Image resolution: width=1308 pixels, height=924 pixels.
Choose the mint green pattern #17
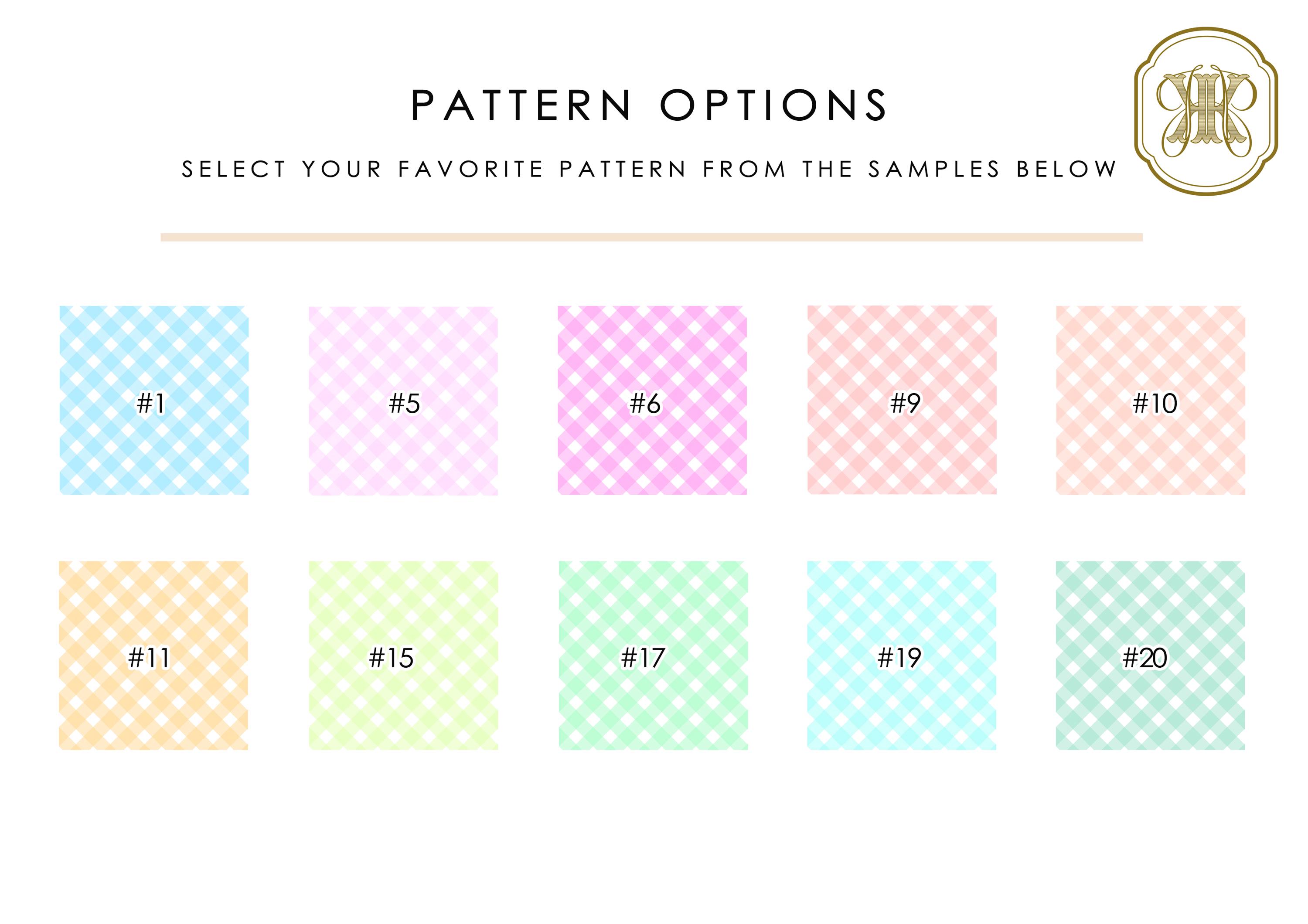pyautogui.click(x=653, y=655)
